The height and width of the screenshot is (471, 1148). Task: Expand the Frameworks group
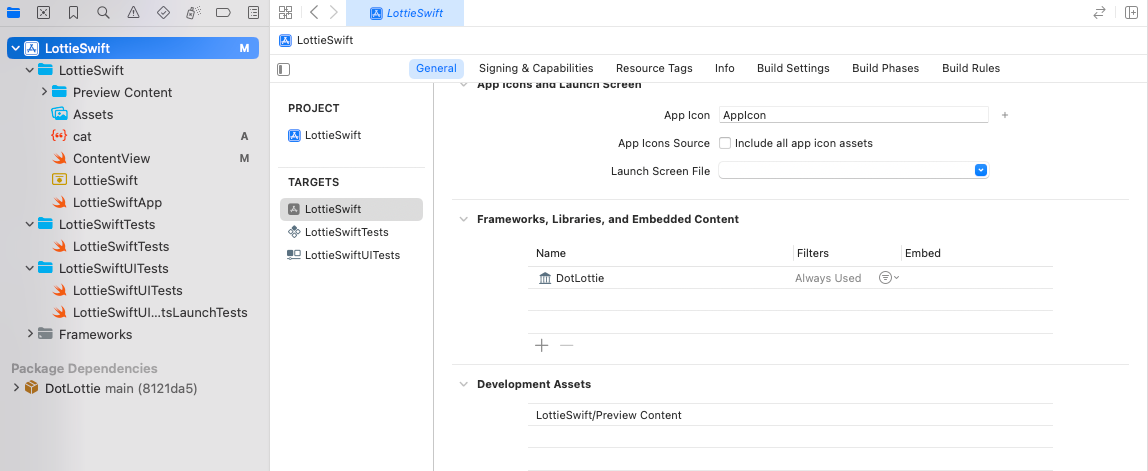coord(30,334)
